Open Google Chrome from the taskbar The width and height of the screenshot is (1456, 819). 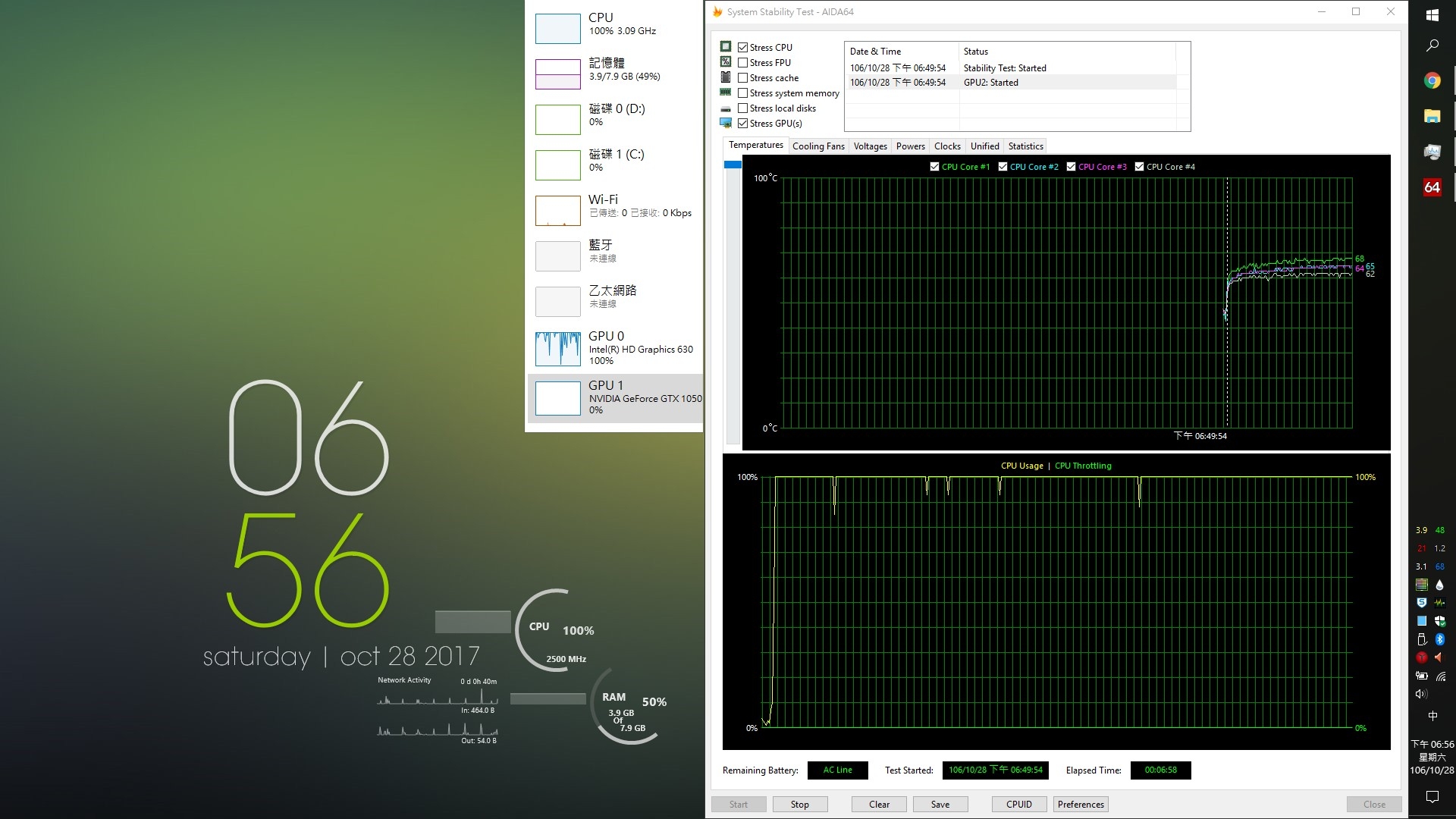point(1432,80)
